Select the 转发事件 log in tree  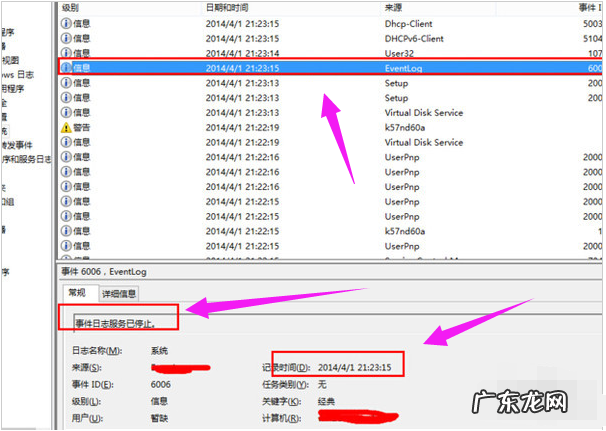[17, 145]
